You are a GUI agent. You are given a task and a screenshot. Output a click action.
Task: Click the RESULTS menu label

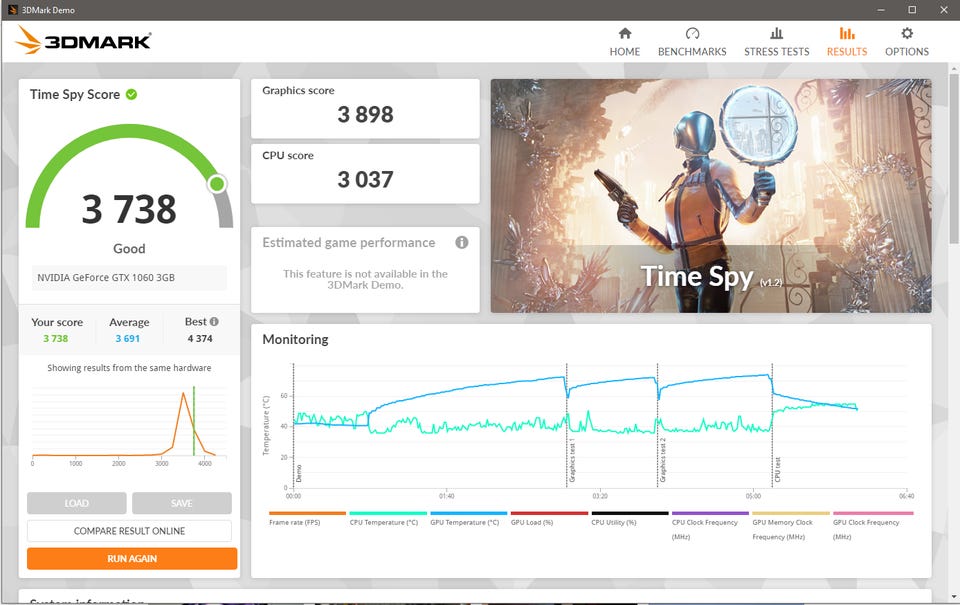point(847,51)
